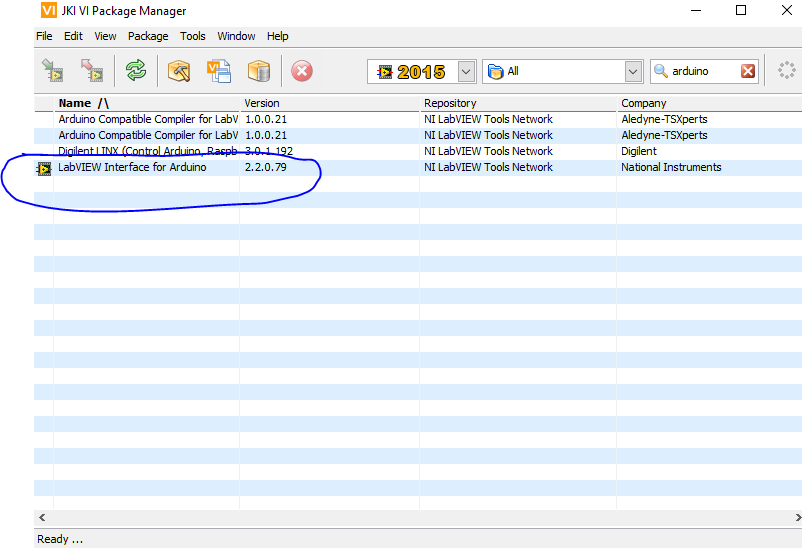The width and height of the screenshot is (802, 548).
Task: Sort by the Name column header
Action: coord(146,103)
